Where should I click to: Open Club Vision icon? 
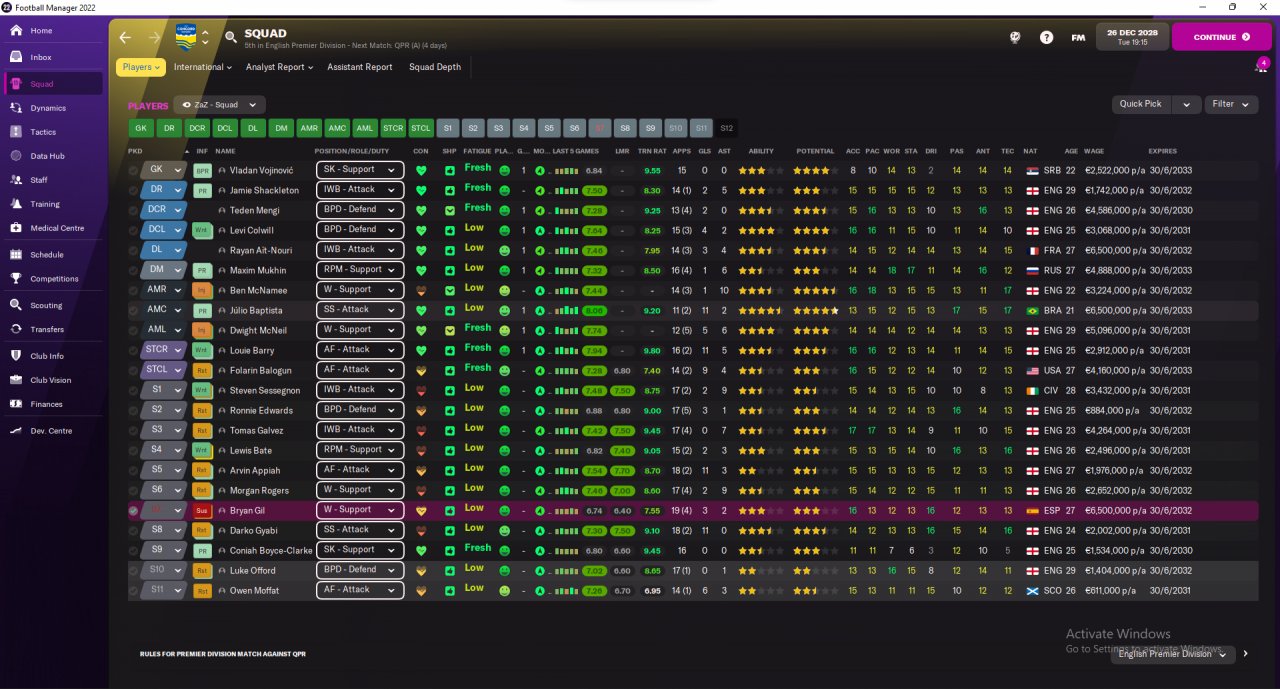point(16,380)
